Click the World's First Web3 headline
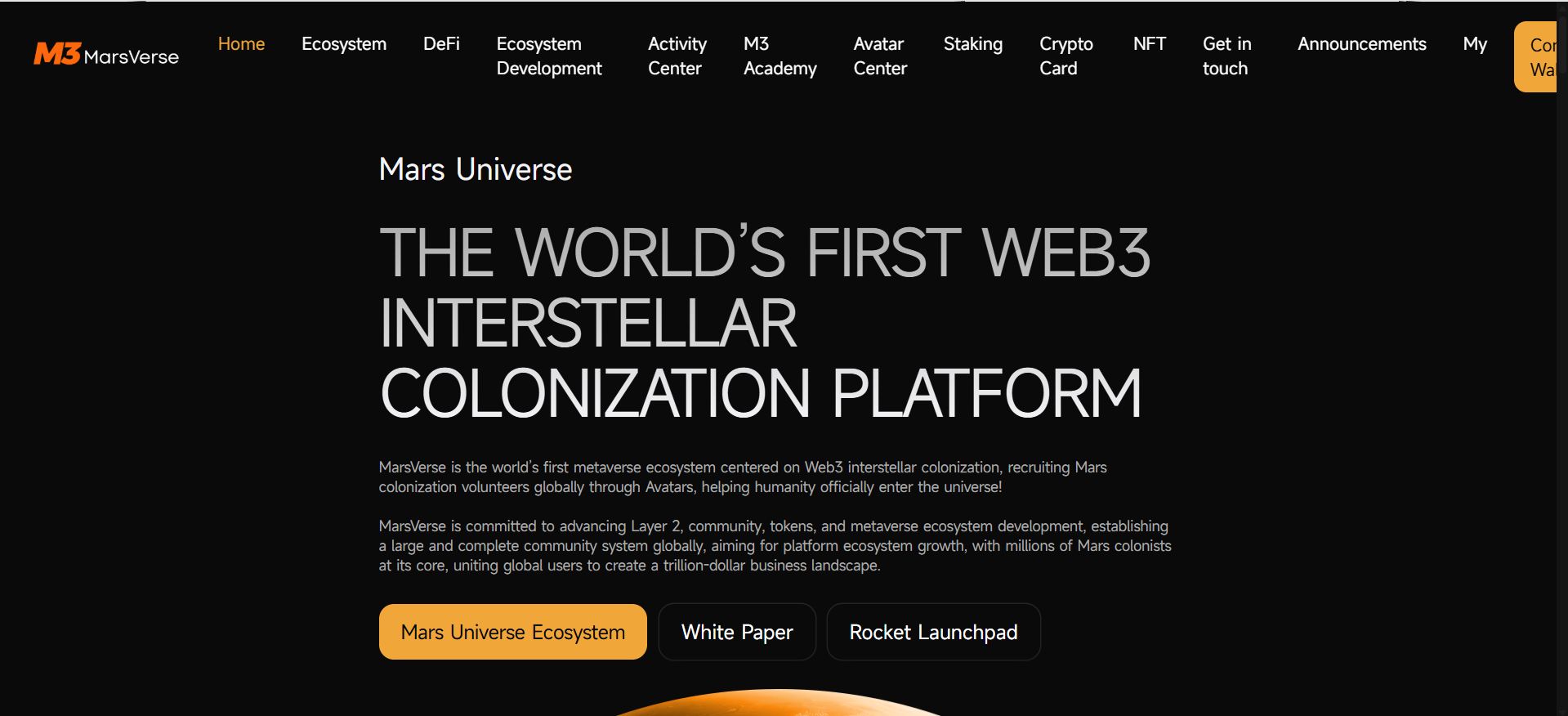The width and height of the screenshot is (1568, 716). 765,323
